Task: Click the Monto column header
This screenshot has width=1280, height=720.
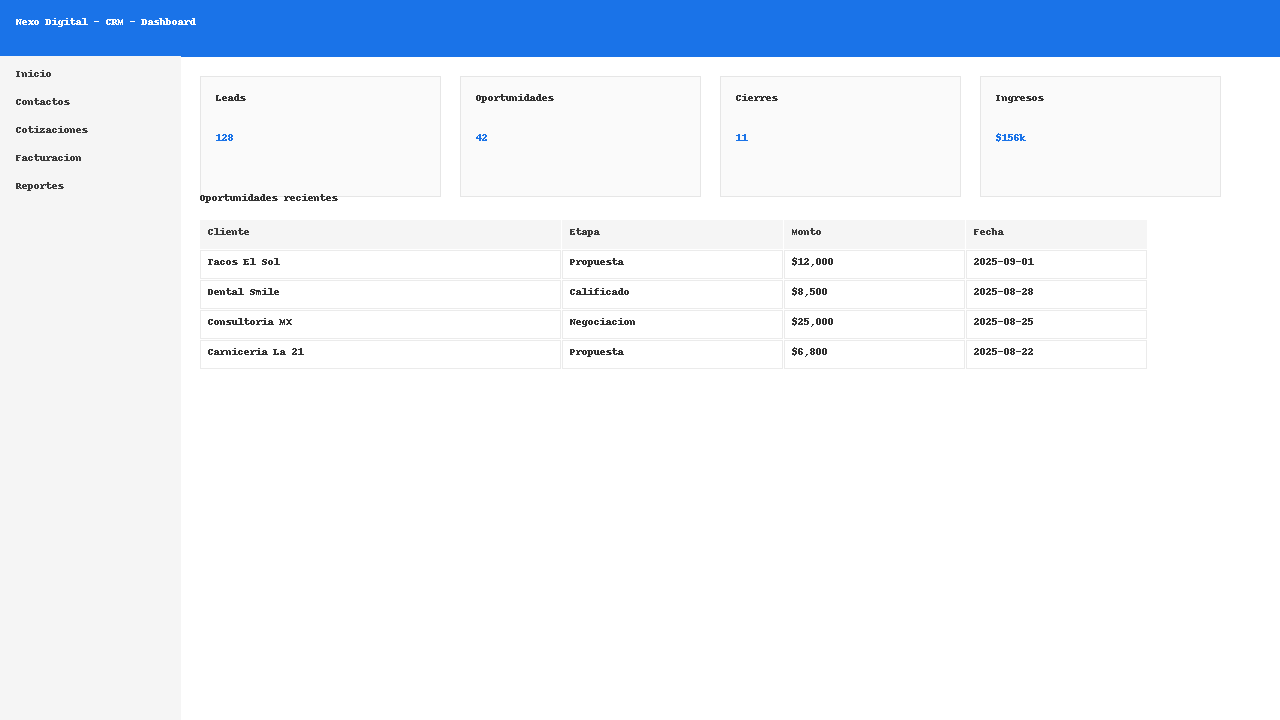Action: pyautogui.click(x=874, y=234)
